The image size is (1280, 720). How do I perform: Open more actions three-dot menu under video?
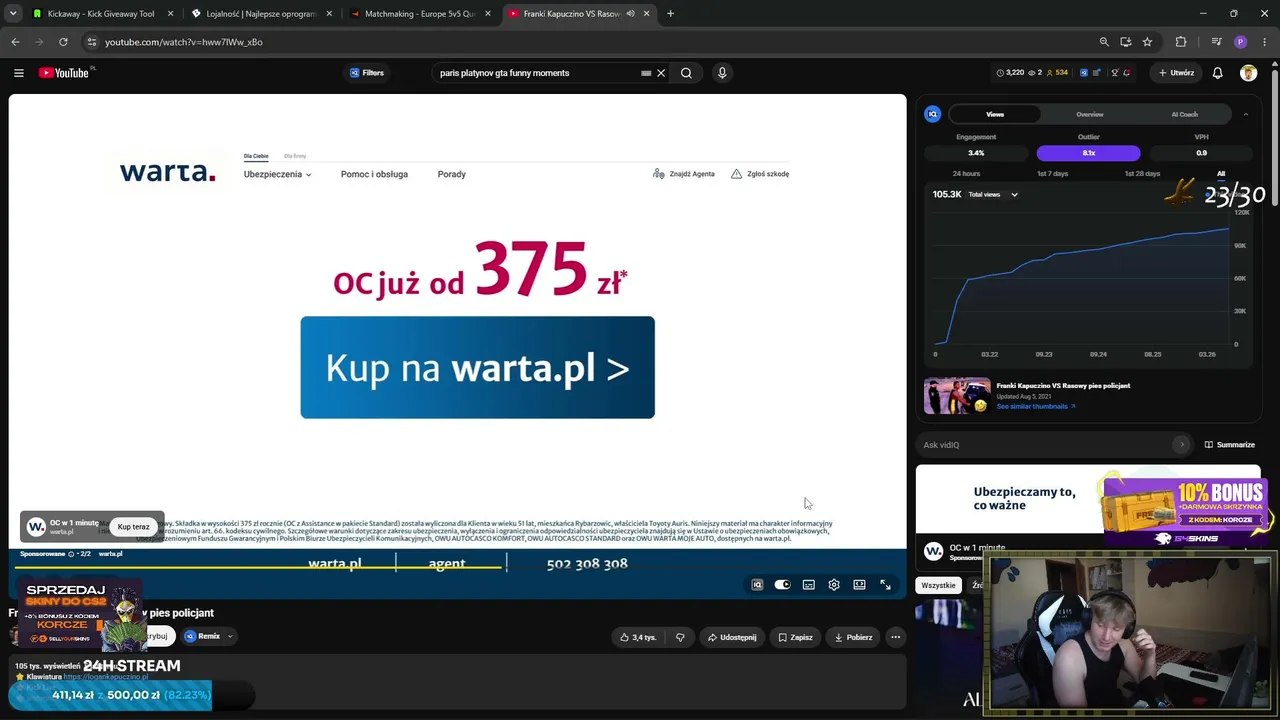pyautogui.click(x=895, y=637)
